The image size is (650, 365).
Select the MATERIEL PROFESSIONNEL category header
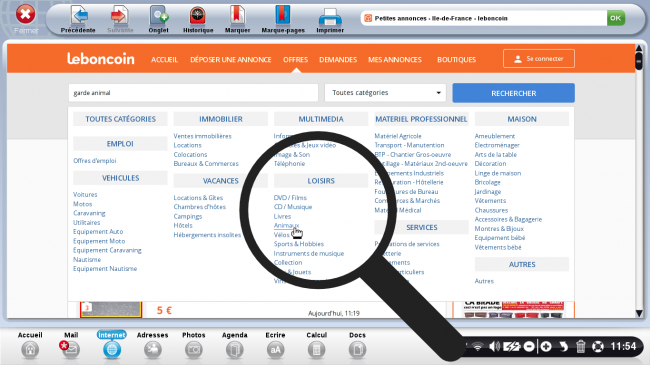421,119
